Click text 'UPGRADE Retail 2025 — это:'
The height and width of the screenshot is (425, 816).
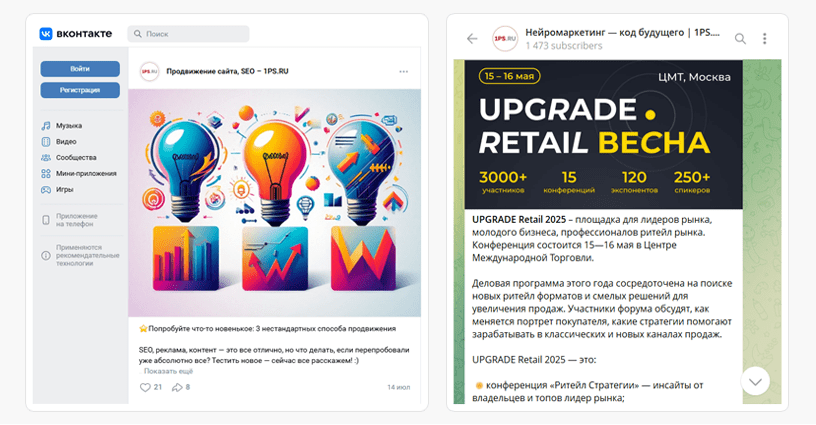(534, 360)
